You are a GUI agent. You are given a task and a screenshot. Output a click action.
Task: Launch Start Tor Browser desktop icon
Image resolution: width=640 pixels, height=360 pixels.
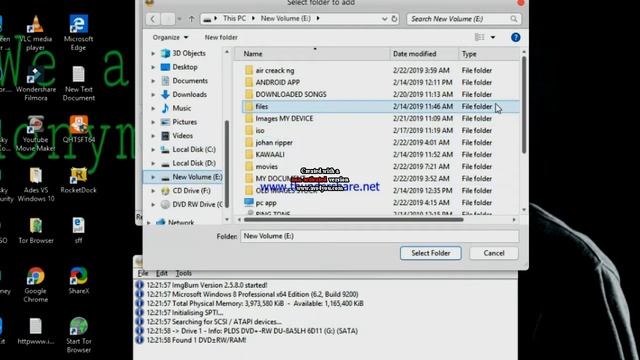point(78,336)
